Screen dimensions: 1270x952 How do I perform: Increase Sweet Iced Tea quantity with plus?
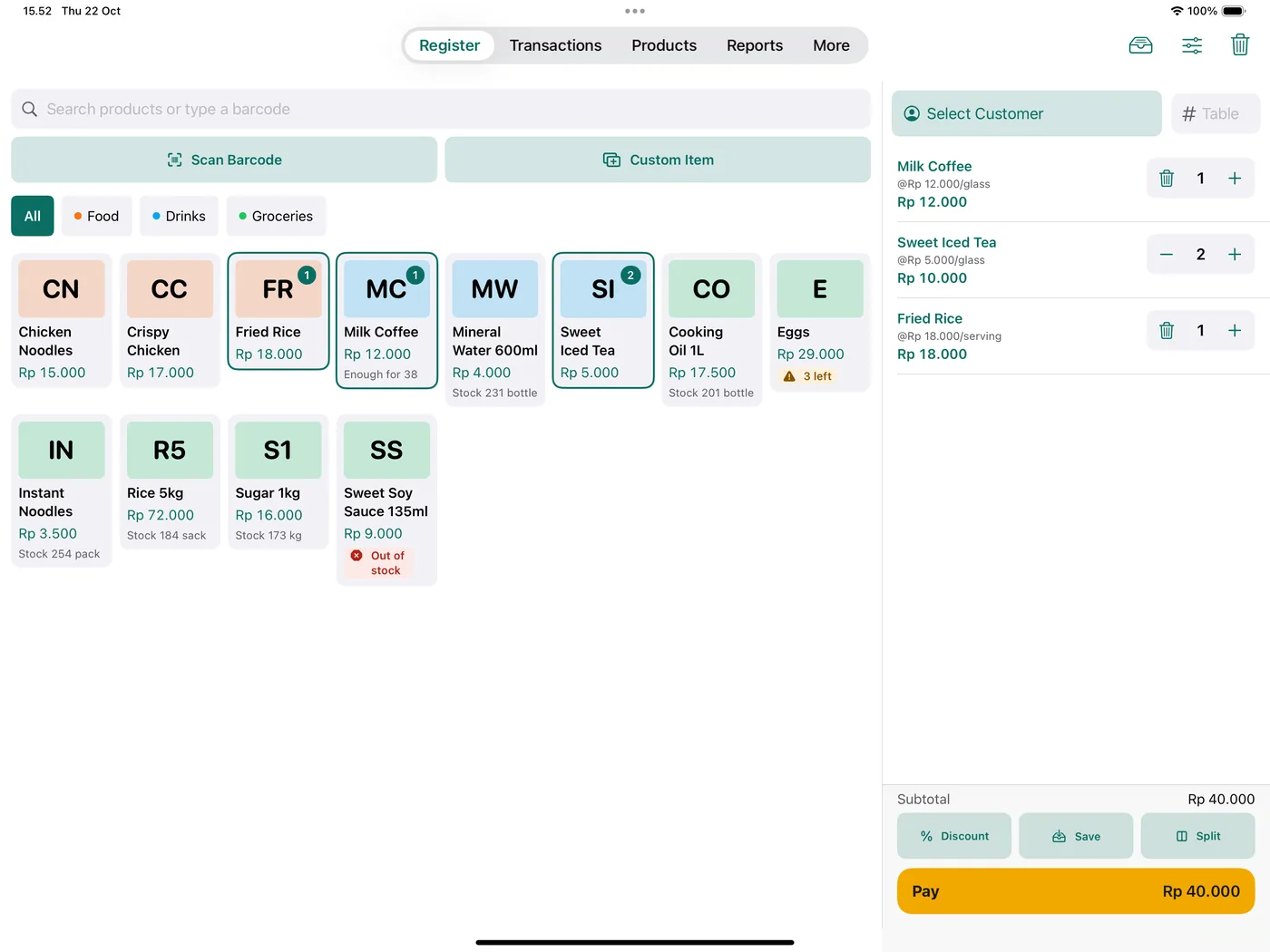click(1235, 255)
